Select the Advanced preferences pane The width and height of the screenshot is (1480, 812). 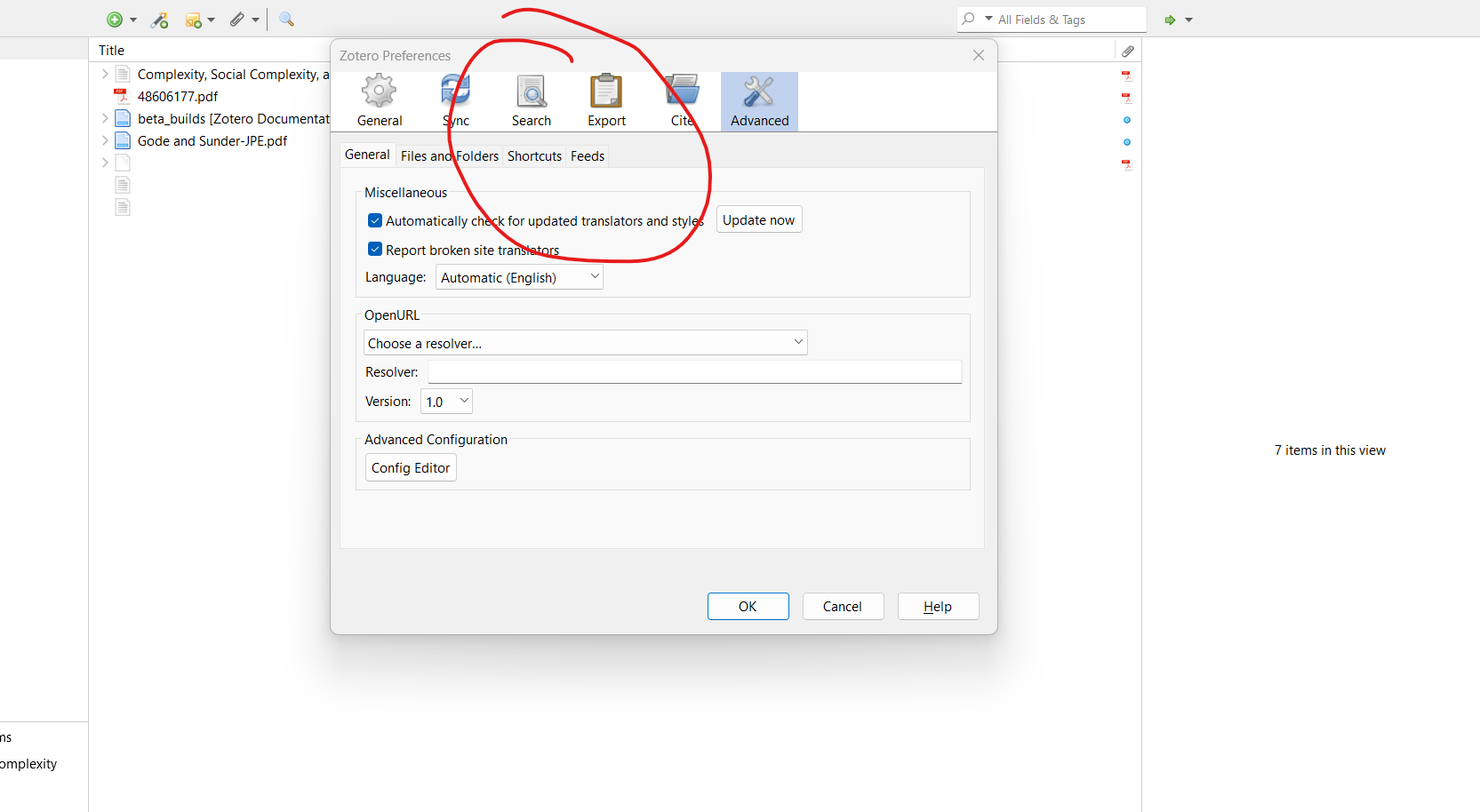(x=759, y=101)
